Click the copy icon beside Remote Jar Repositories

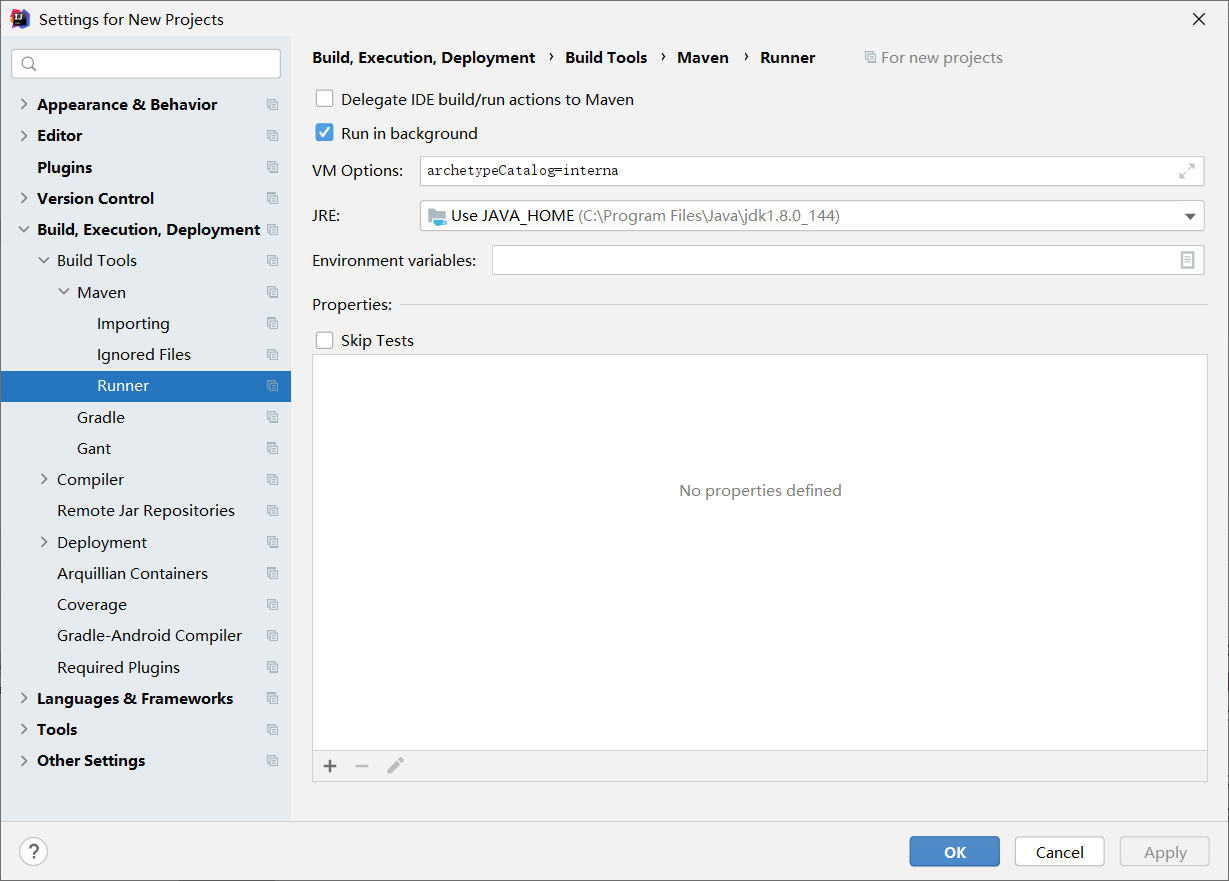click(x=272, y=510)
